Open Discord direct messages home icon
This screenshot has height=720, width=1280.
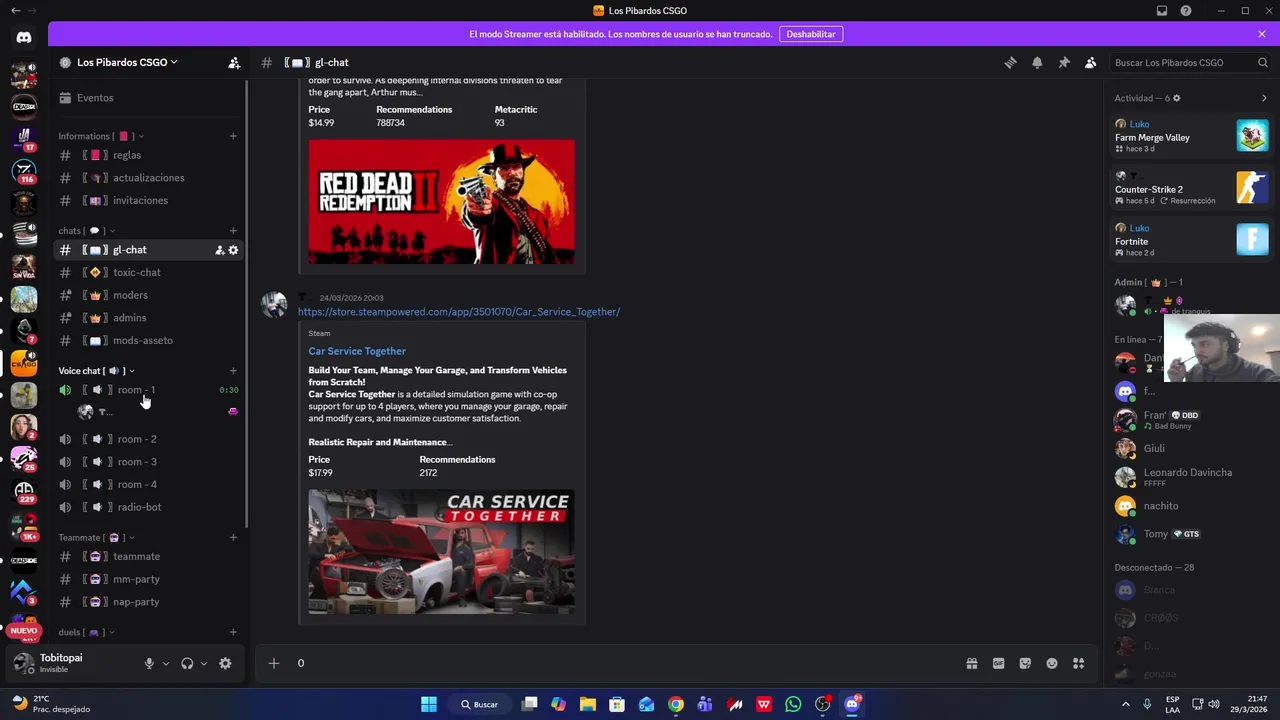pyautogui.click(x=24, y=38)
